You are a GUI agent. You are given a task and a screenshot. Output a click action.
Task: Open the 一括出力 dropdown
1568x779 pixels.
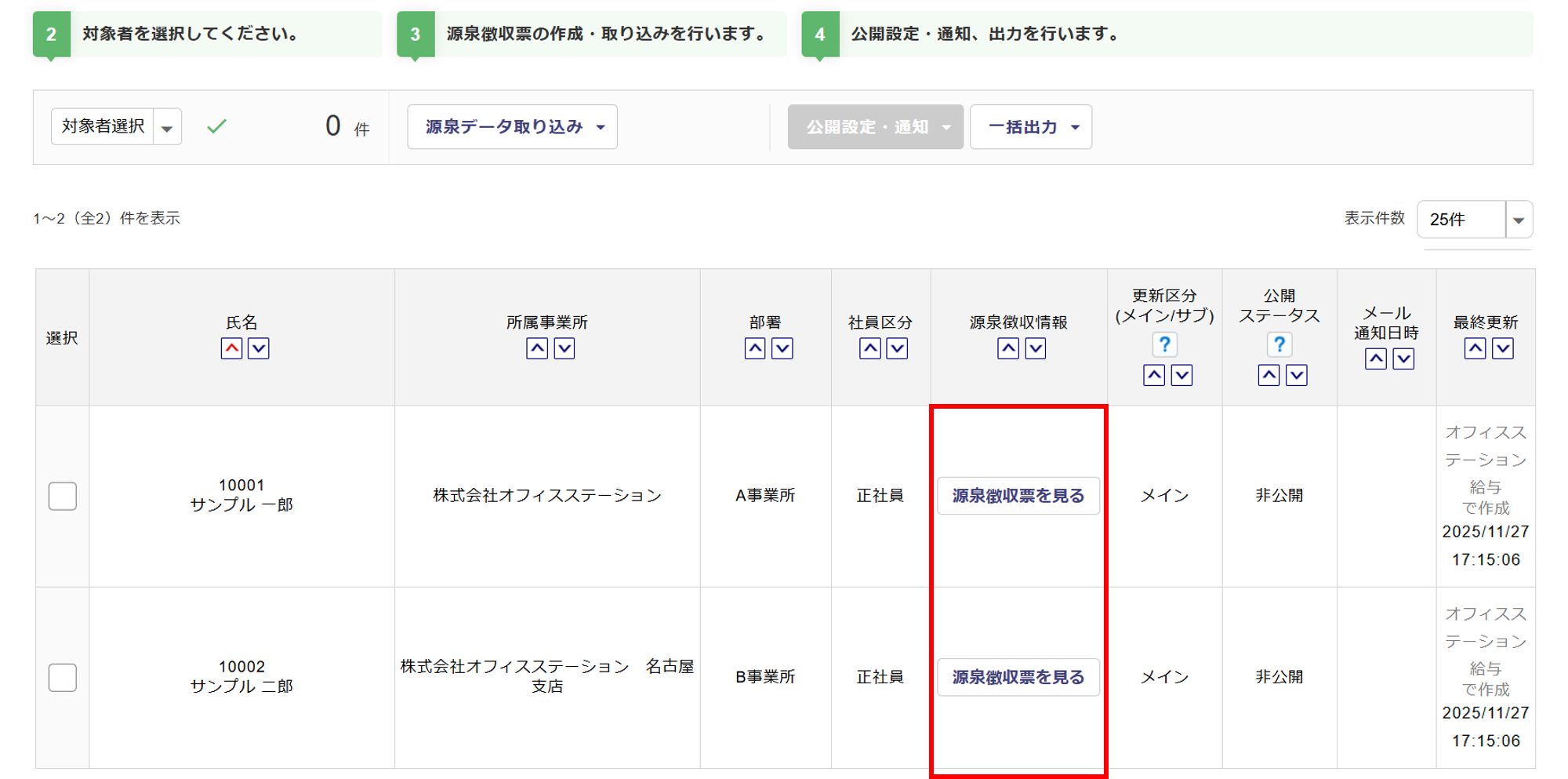(x=1031, y=127)
